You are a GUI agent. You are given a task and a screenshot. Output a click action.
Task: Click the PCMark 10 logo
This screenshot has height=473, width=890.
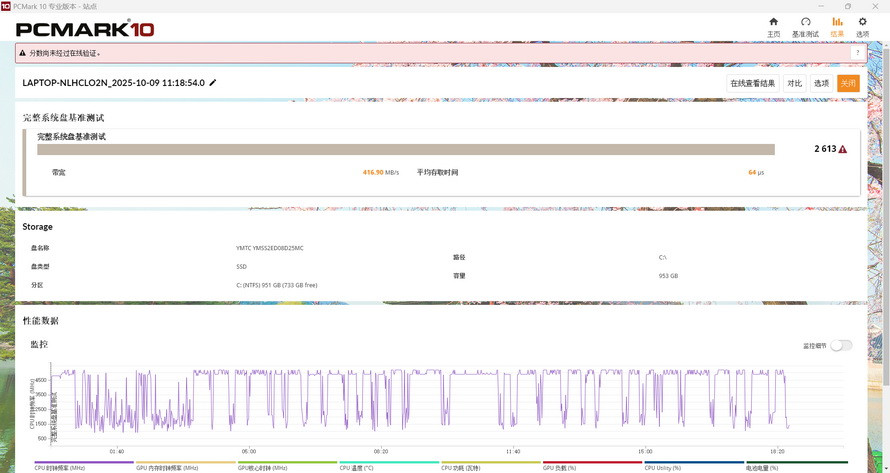tap(85, 29)
